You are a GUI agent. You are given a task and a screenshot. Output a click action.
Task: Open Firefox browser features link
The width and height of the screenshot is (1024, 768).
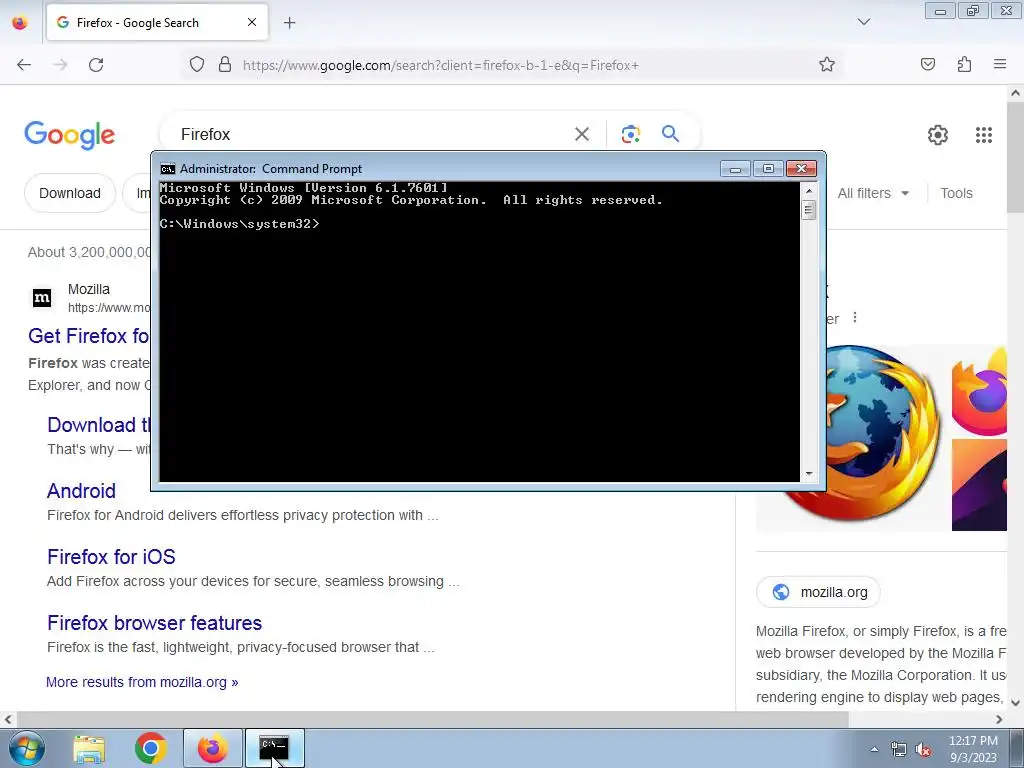point(154,622)
